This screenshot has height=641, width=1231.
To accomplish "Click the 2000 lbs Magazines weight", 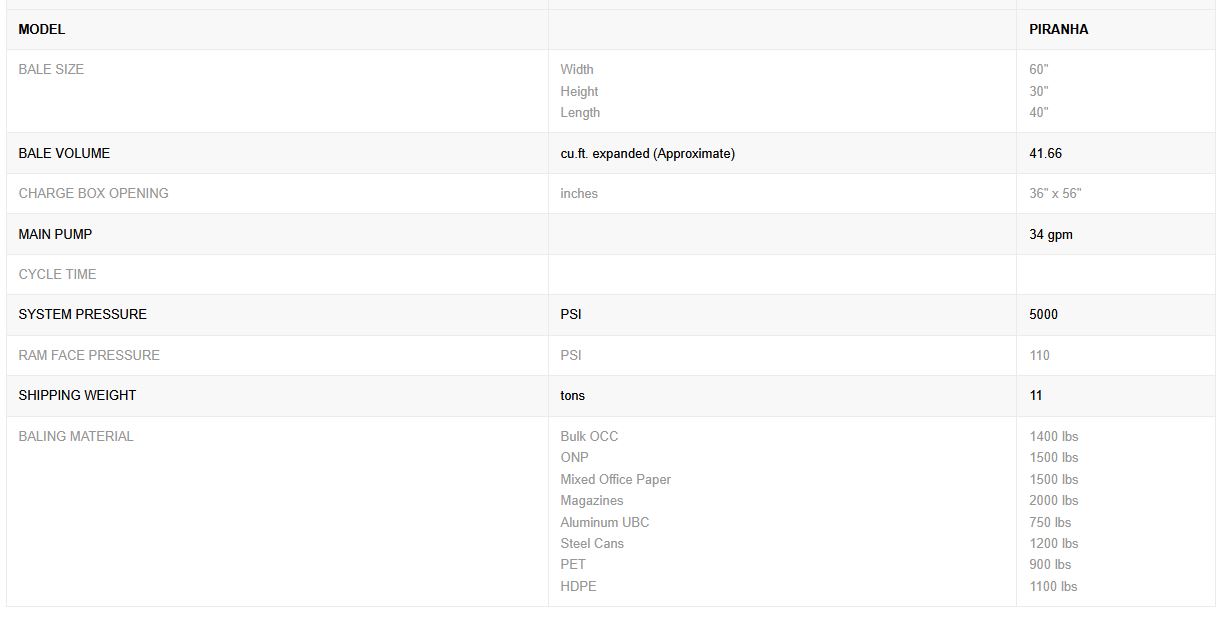I will (x=1053, y=501).
